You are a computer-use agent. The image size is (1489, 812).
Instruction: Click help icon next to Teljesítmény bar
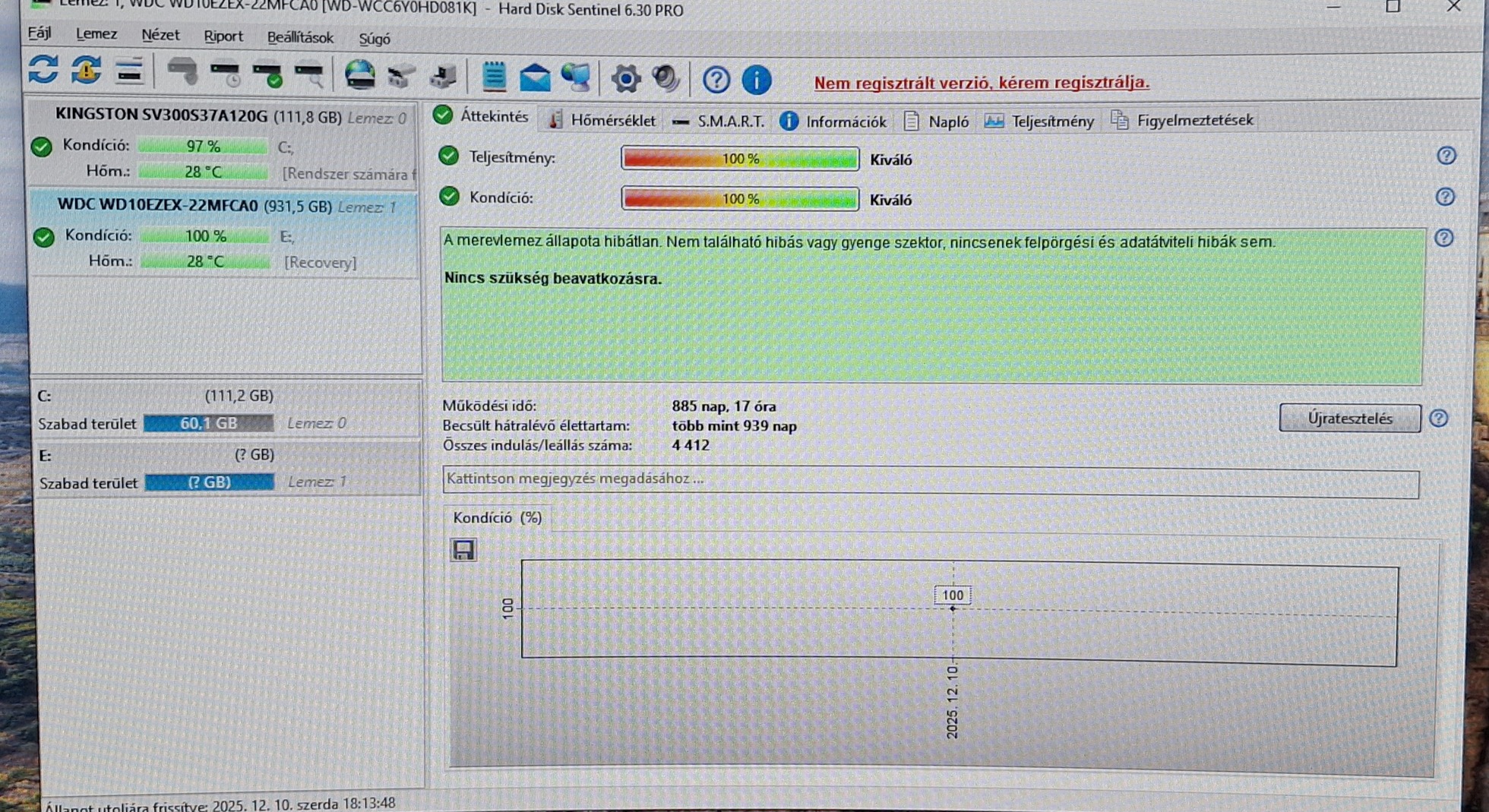click(x=1446, y=156)
